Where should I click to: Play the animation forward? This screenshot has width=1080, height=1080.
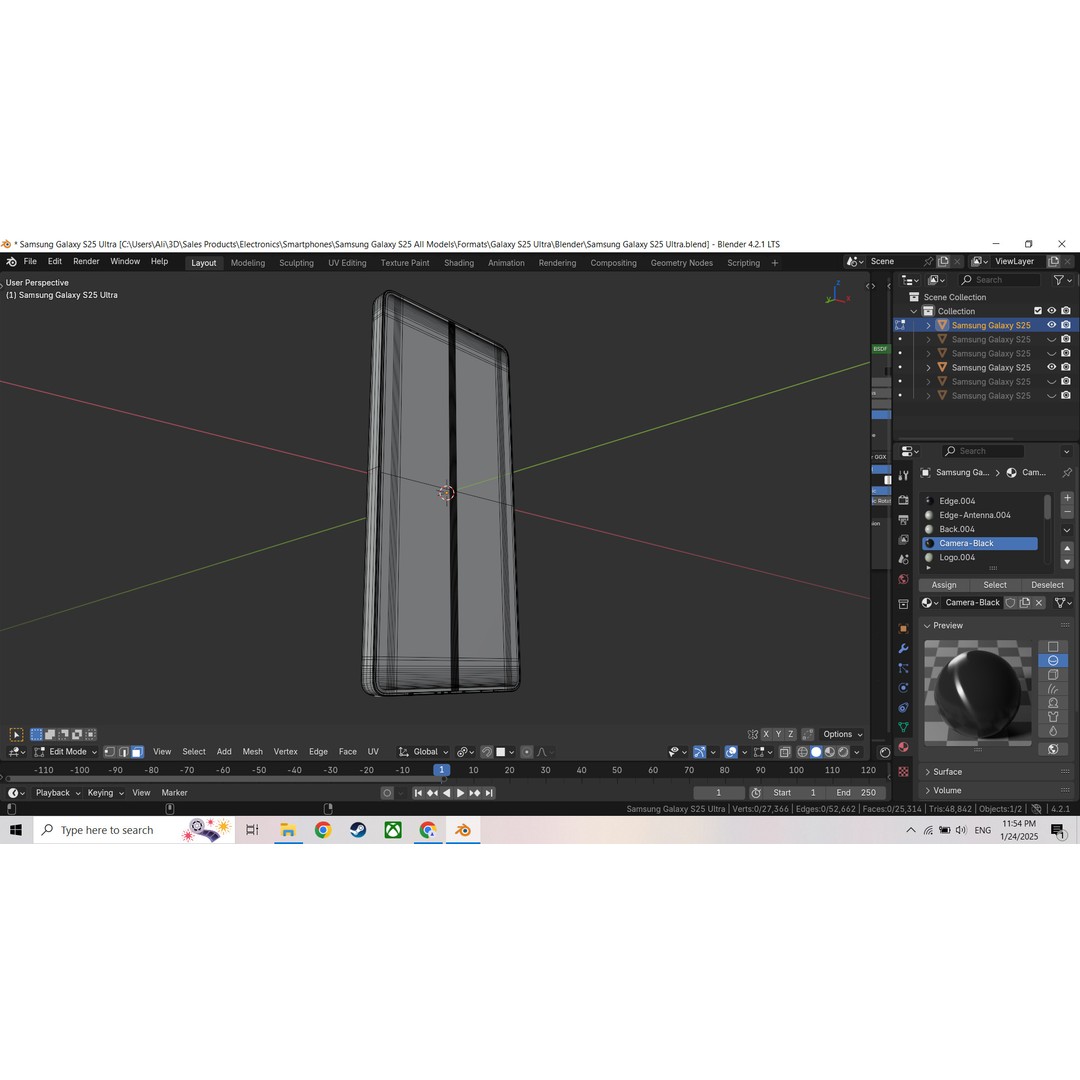(x=461, y=793)
